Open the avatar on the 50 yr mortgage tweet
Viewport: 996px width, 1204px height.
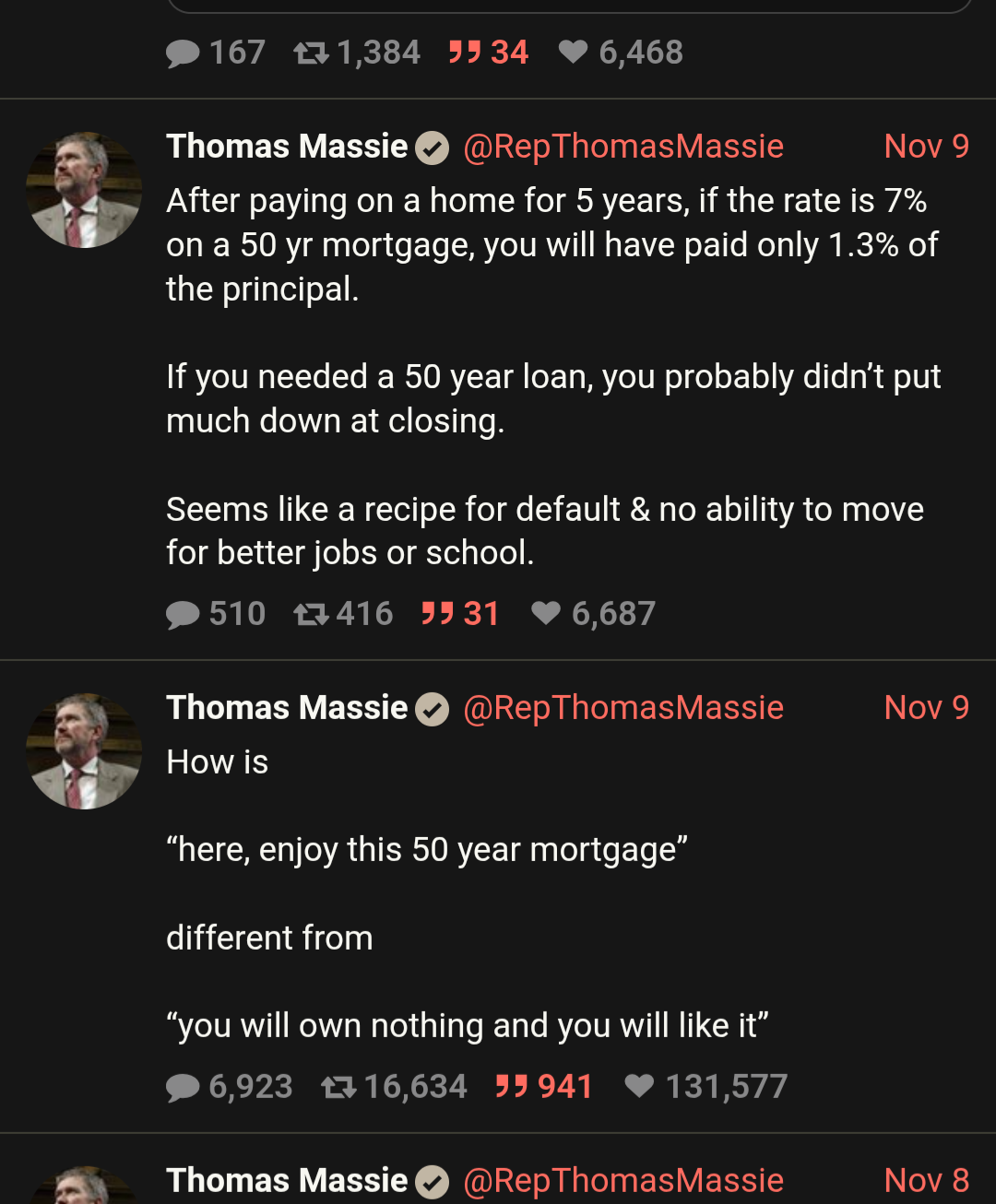84,190
